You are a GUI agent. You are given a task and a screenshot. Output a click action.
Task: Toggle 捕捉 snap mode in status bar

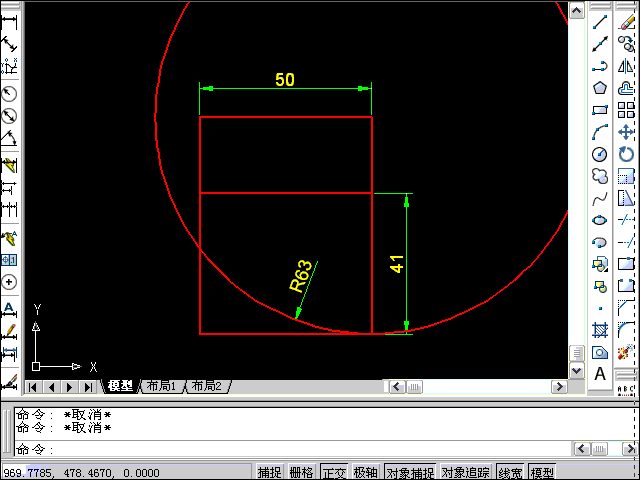click(269, 472)
